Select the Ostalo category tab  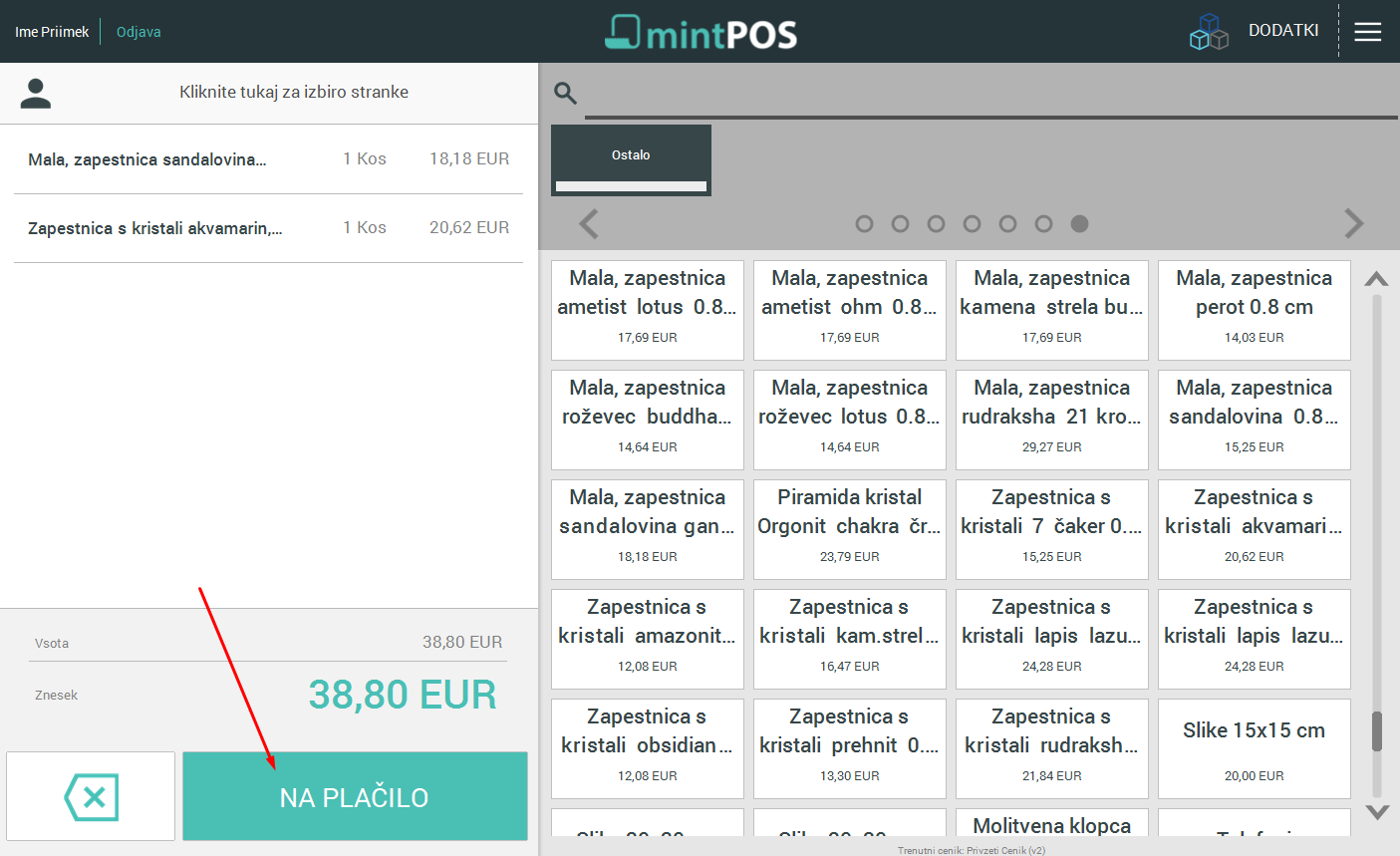(x=631, y=159)
